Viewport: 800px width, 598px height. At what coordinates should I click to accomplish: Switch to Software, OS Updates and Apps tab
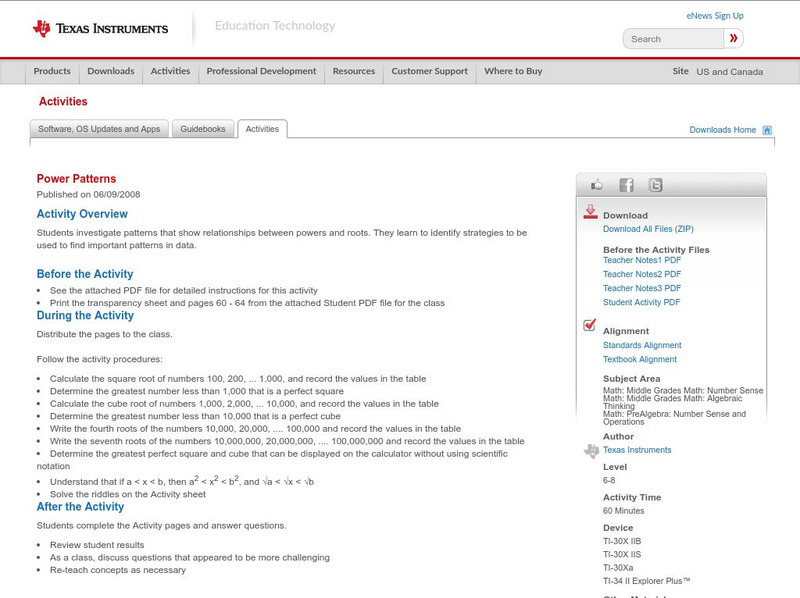(99, 129)
